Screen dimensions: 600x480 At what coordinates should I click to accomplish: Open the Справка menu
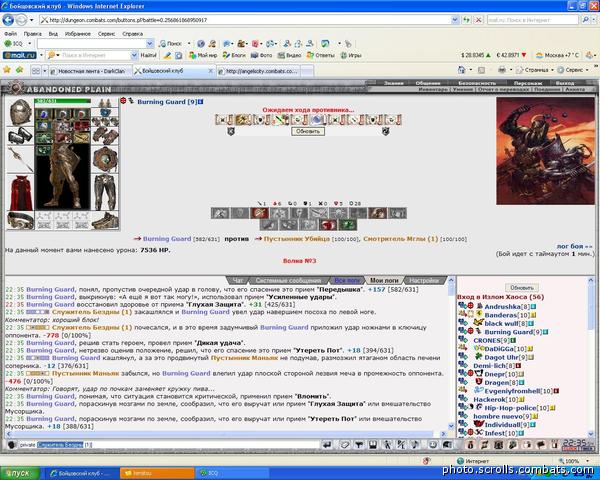click(132, 34)
